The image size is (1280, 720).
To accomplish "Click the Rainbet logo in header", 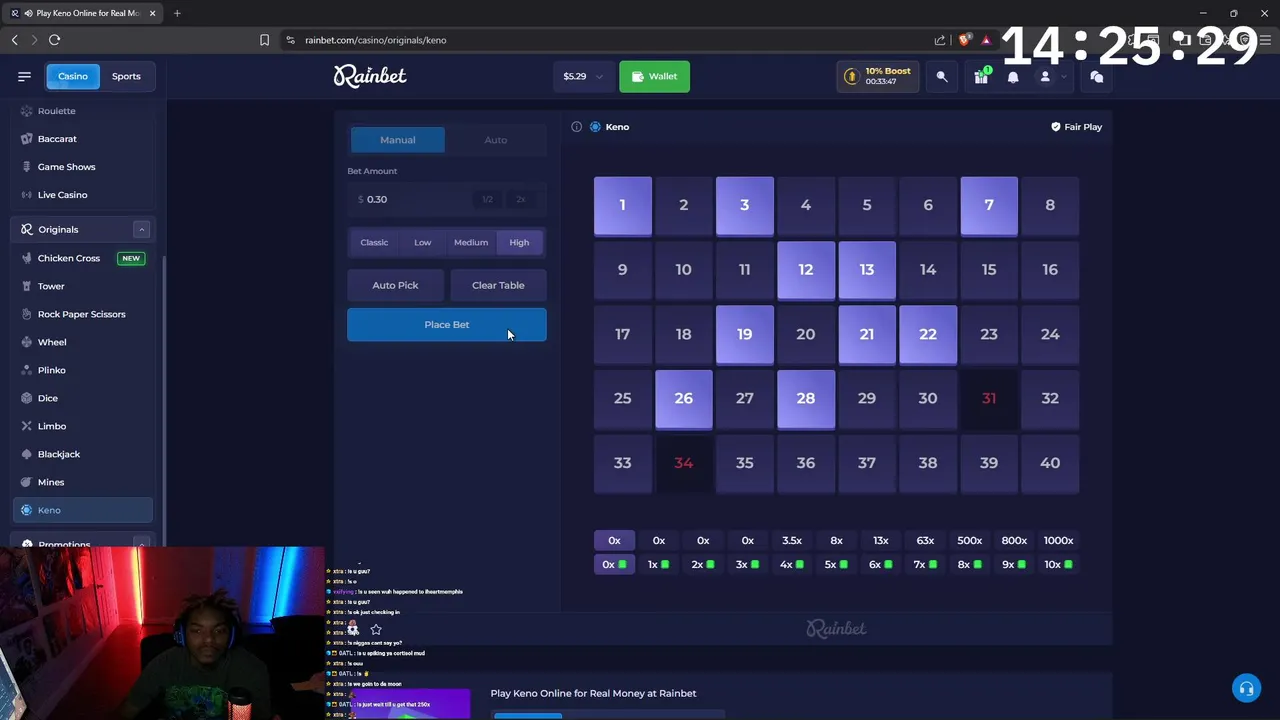I will click(370, 76).
